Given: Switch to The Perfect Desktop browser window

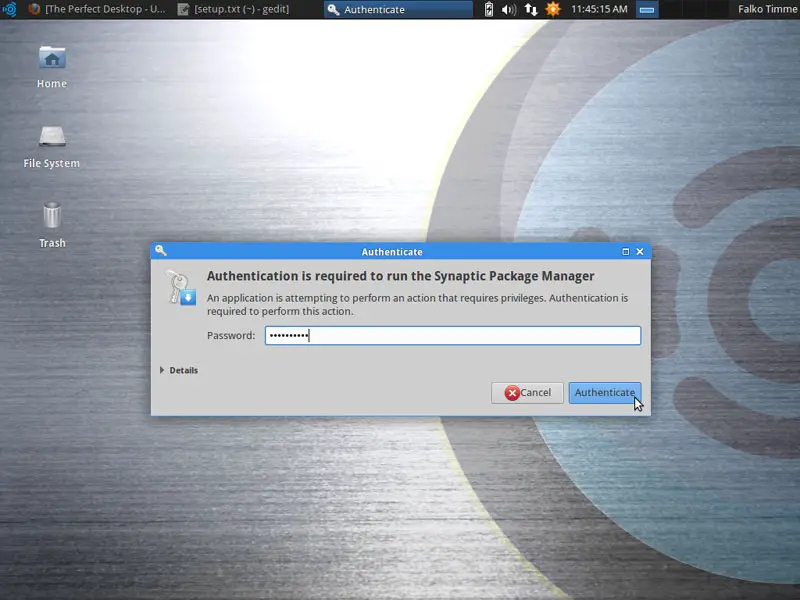Looking at the screenshot, I should point(97,9).
